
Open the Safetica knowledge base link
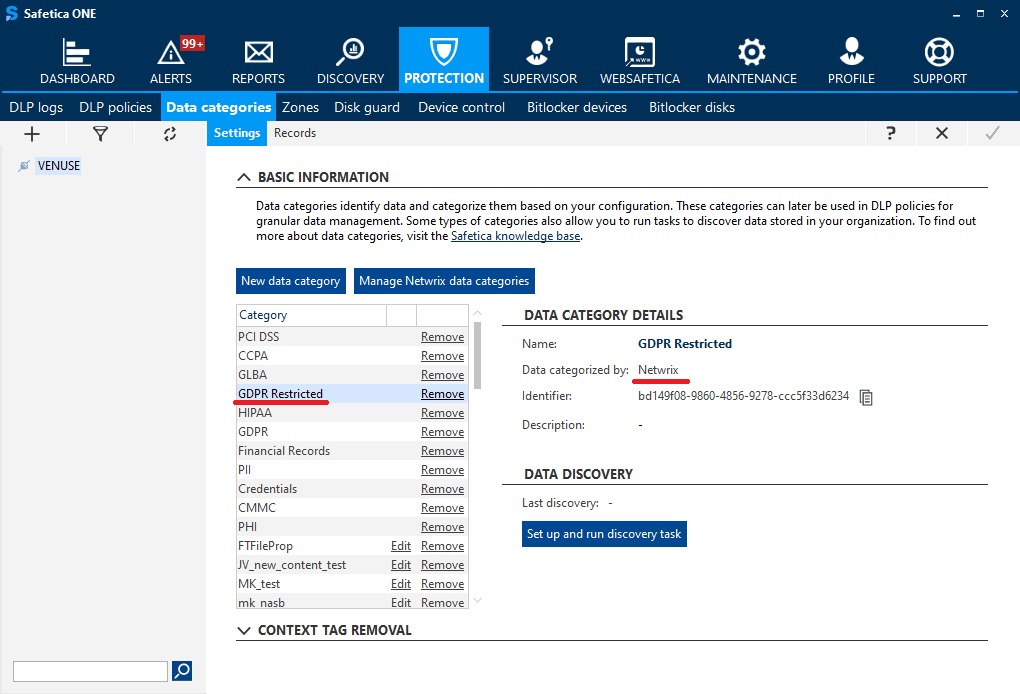click(515, 236)
